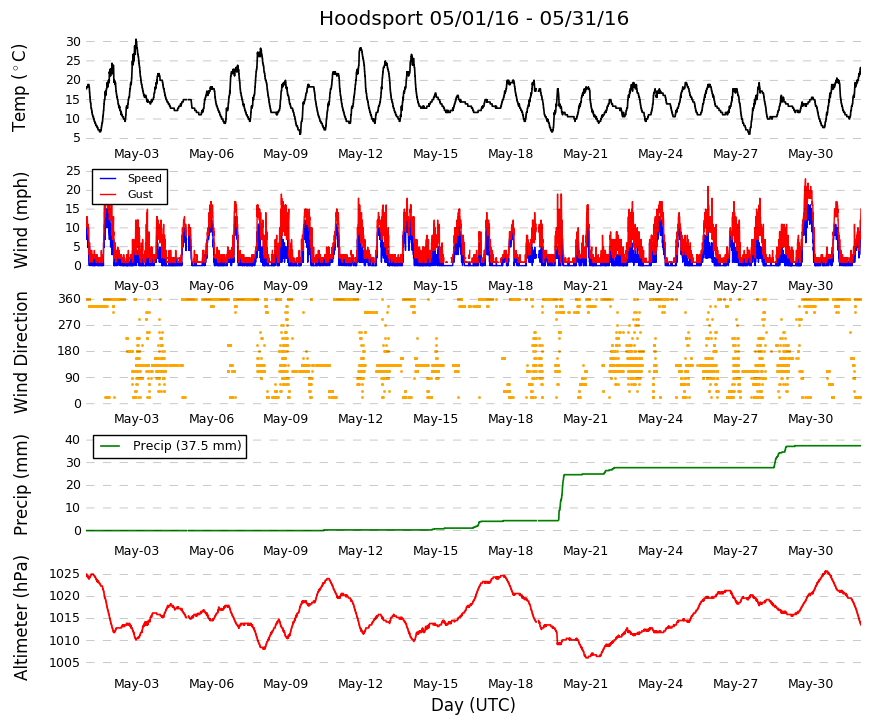Click May-30 tick under altimeter plot
Viewport: 871px width, 725px height.
[x=810, y=684]
